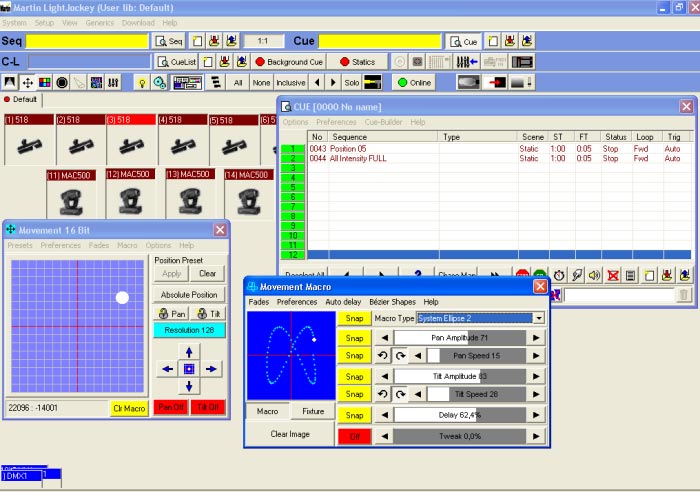This screenshot has height=492, width=700.
Task: Open the Intensity shutter tool icon
Action: click(10, 83)
